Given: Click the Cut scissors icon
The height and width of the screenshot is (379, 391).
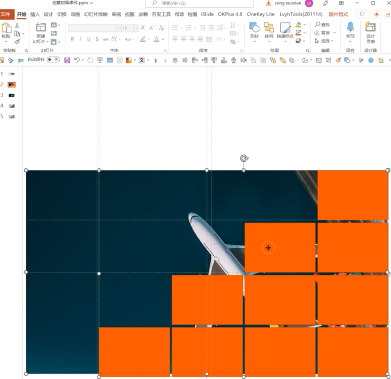Looking at the screenshot, I should click(17, 26).
